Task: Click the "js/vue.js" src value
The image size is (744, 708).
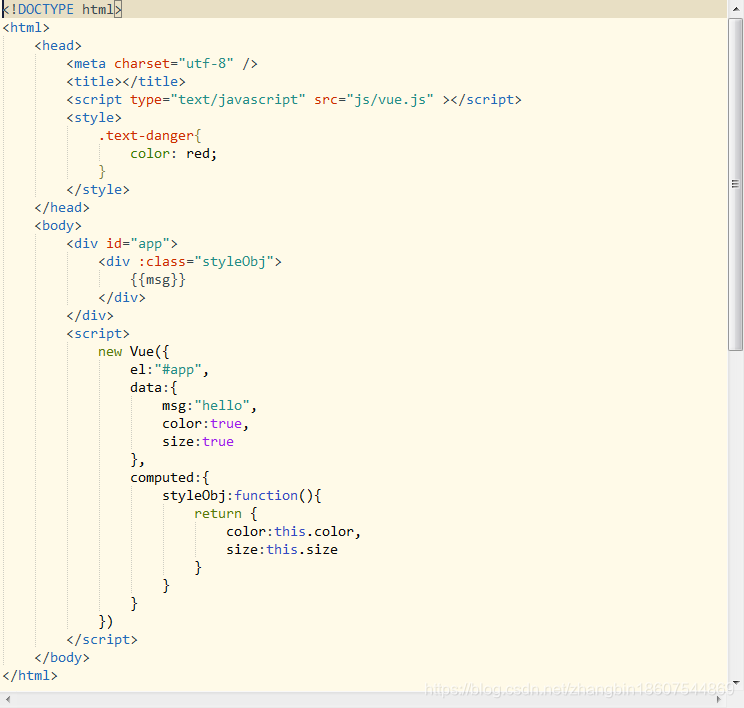Action: (390, 100)
